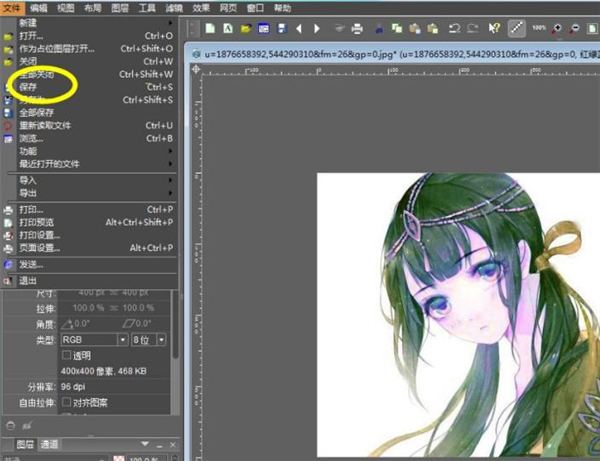The height and width of the screenshot is (461, 600).
Task: Click the zoom in magnifier icon
Action: tap(557, 29)
